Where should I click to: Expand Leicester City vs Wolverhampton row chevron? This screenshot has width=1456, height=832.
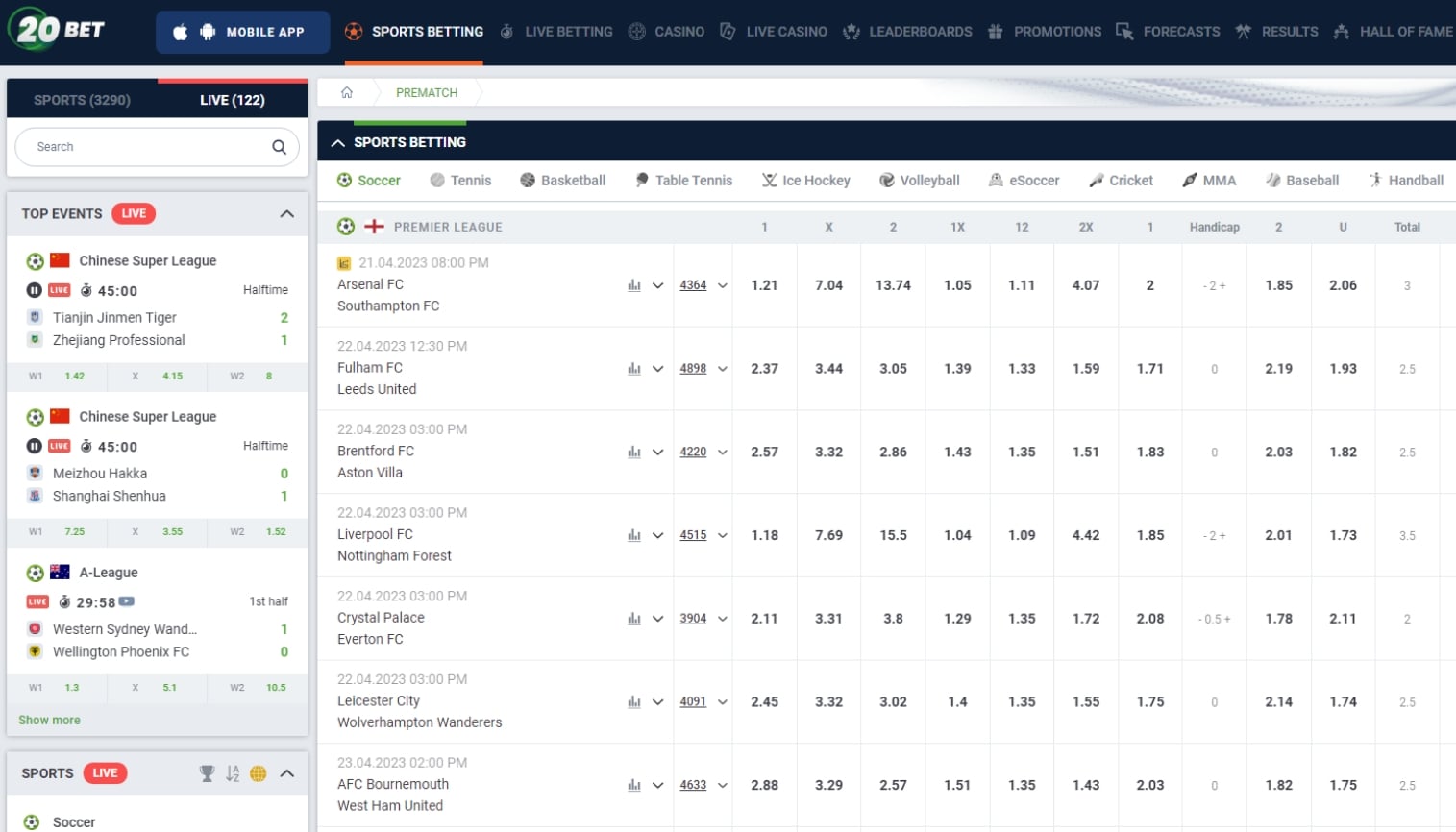[x=658, y=702]
